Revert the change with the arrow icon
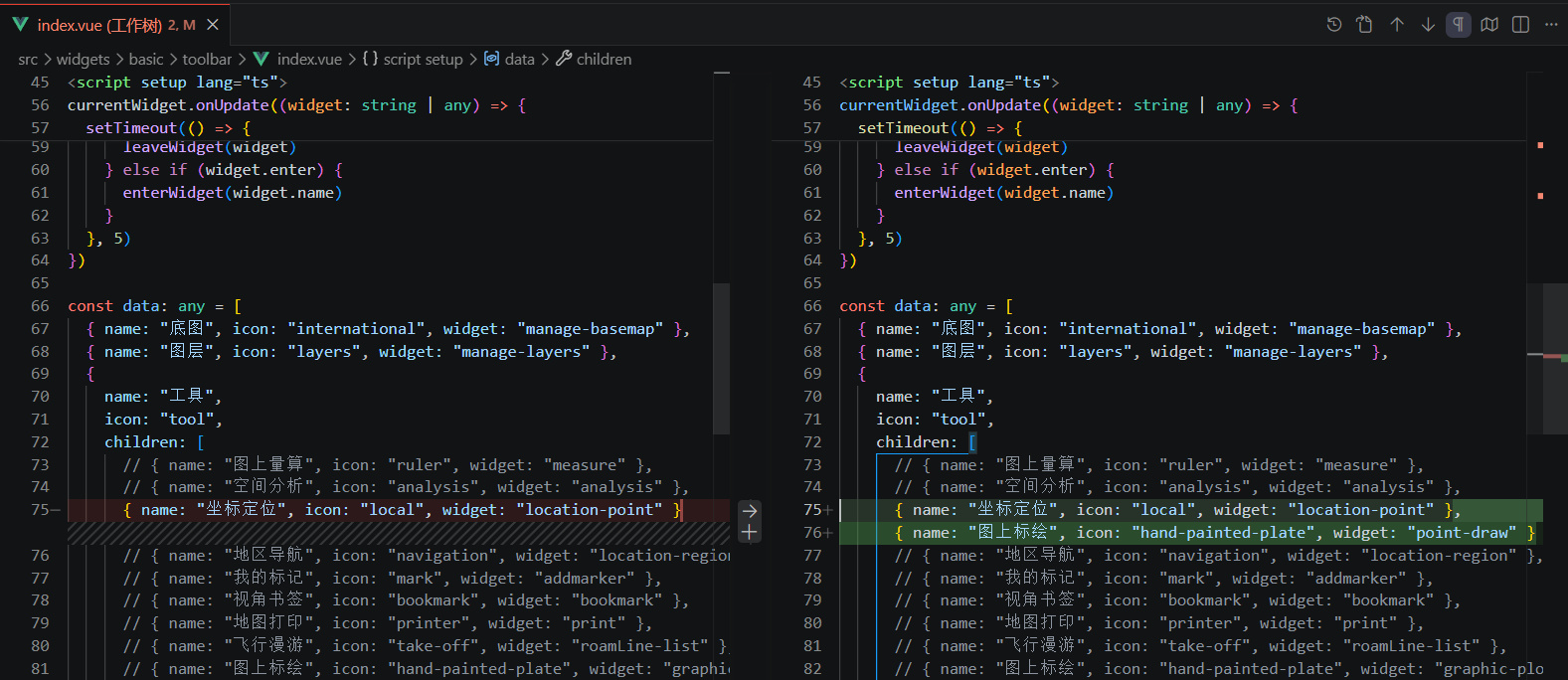 click(x=750, y=510)
